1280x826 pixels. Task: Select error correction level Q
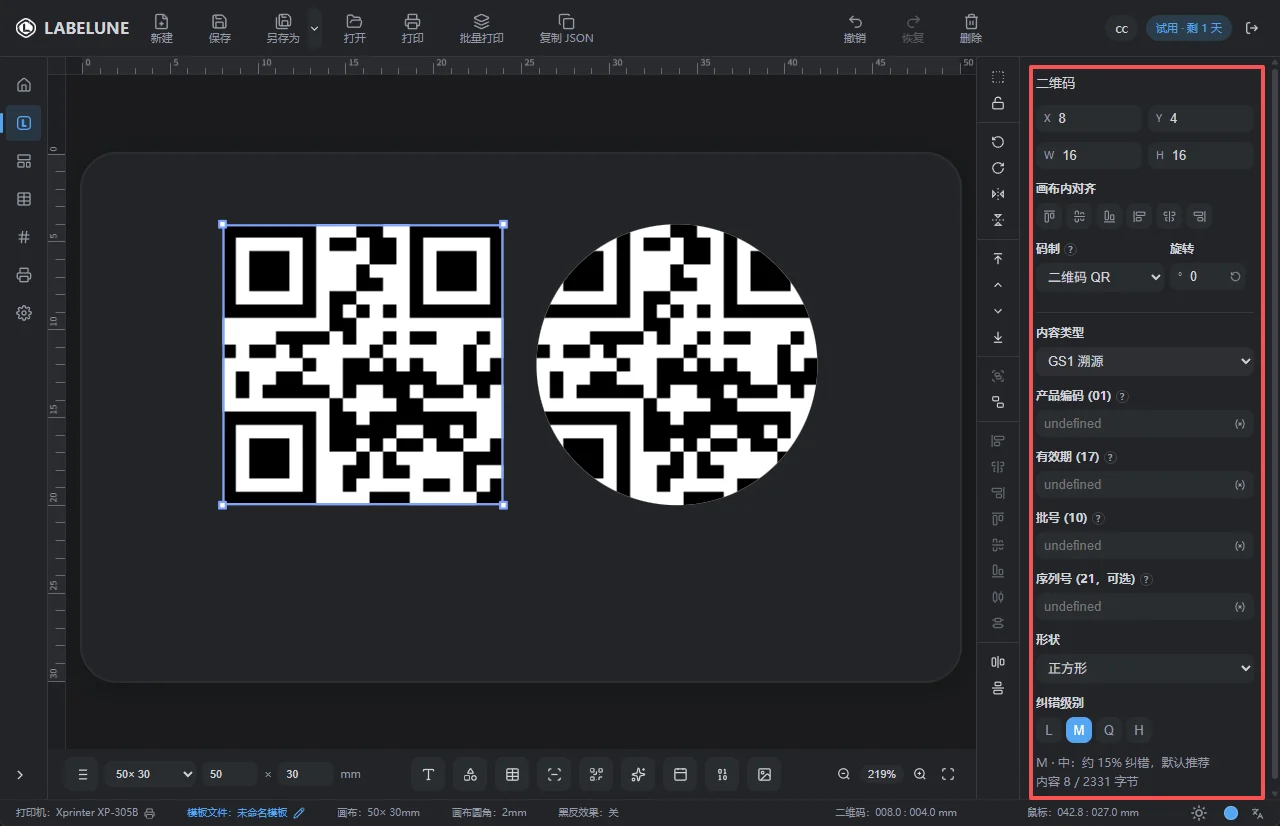(1108, 730)
